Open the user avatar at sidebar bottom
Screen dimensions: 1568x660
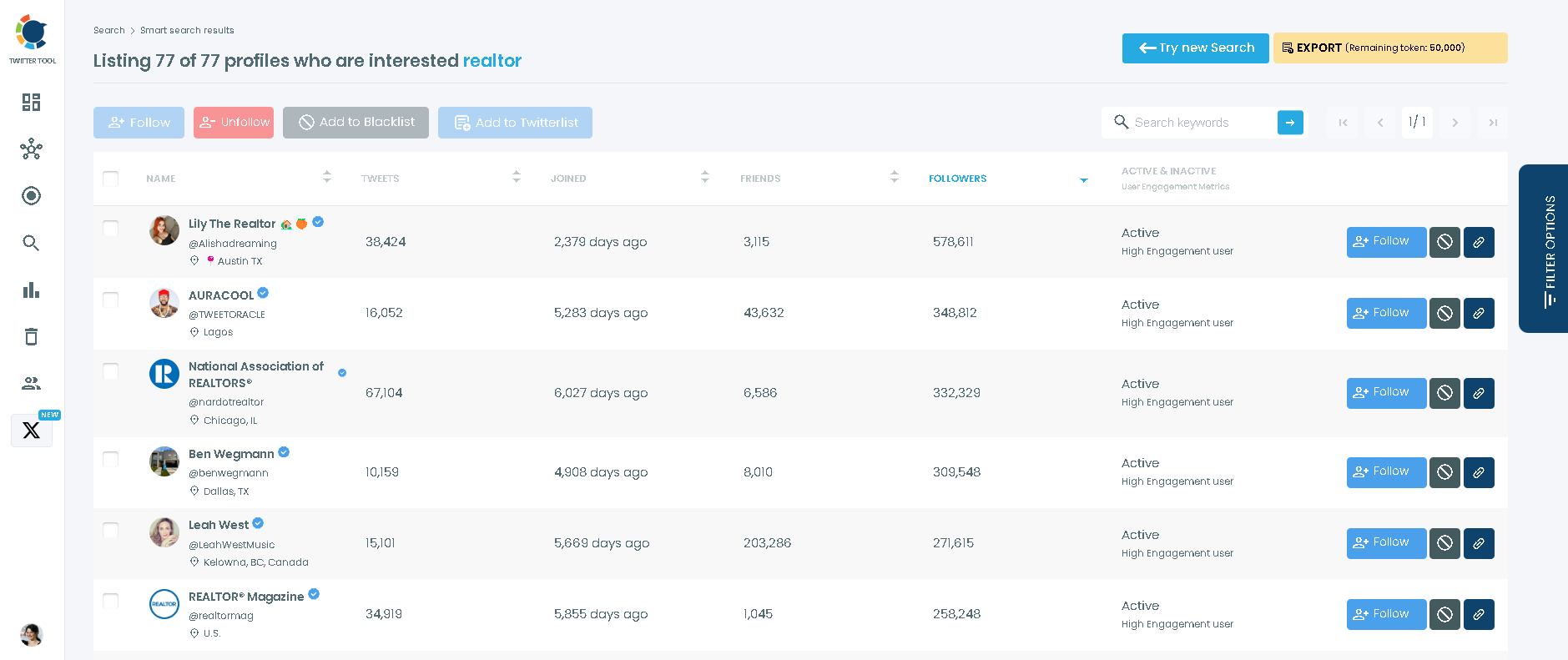[32, 635]
